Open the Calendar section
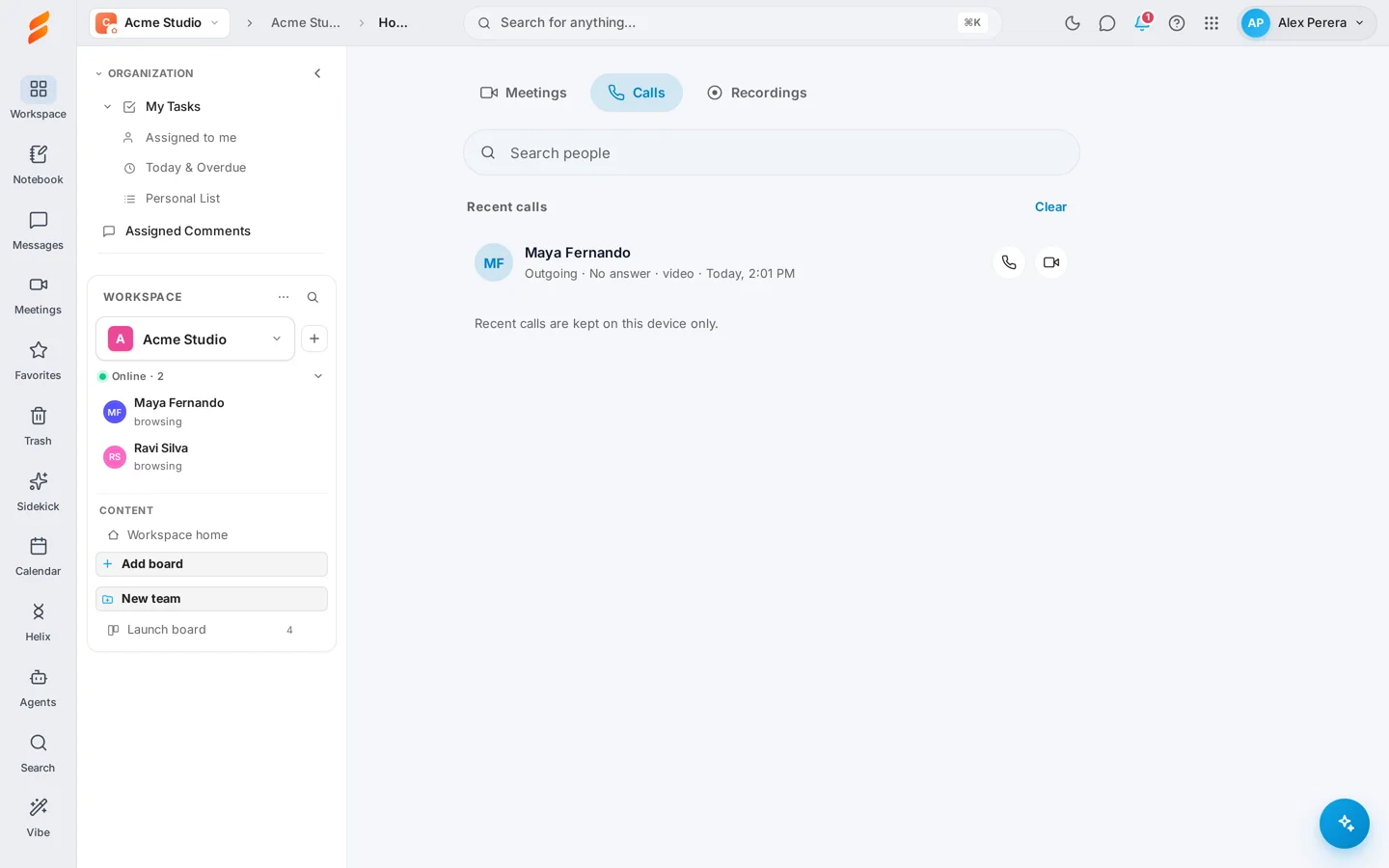This screenshot has height=868, width=1389. 39,556
